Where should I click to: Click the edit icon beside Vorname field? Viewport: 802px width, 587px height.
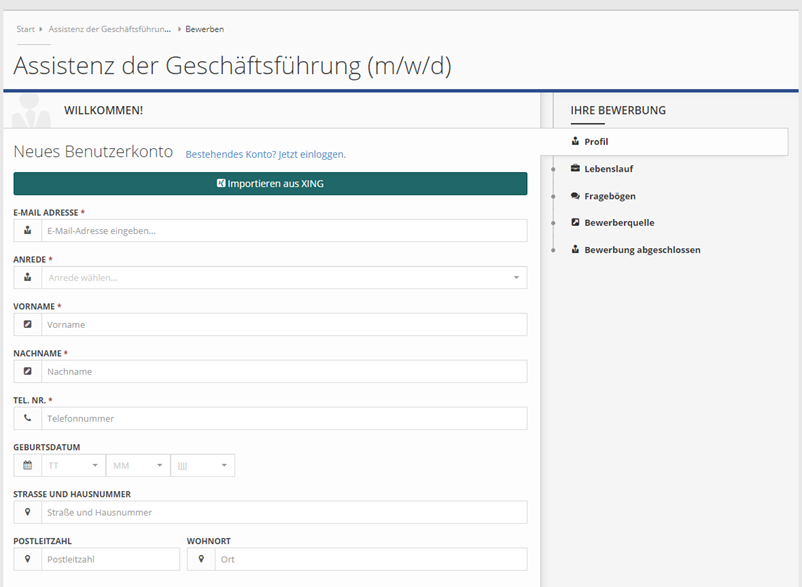(x=28, y=324)
